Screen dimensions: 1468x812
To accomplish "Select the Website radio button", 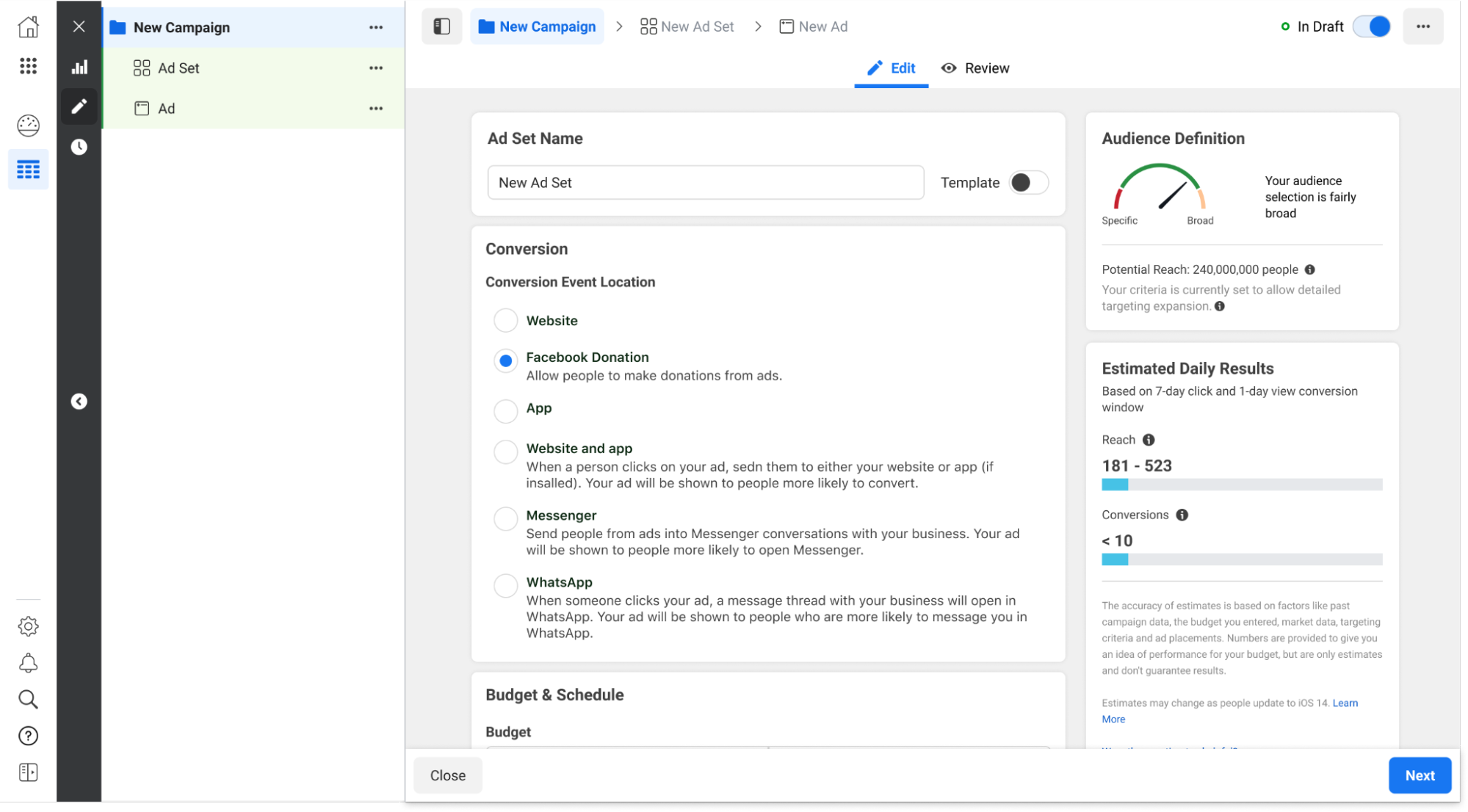I will coord(505,320).
